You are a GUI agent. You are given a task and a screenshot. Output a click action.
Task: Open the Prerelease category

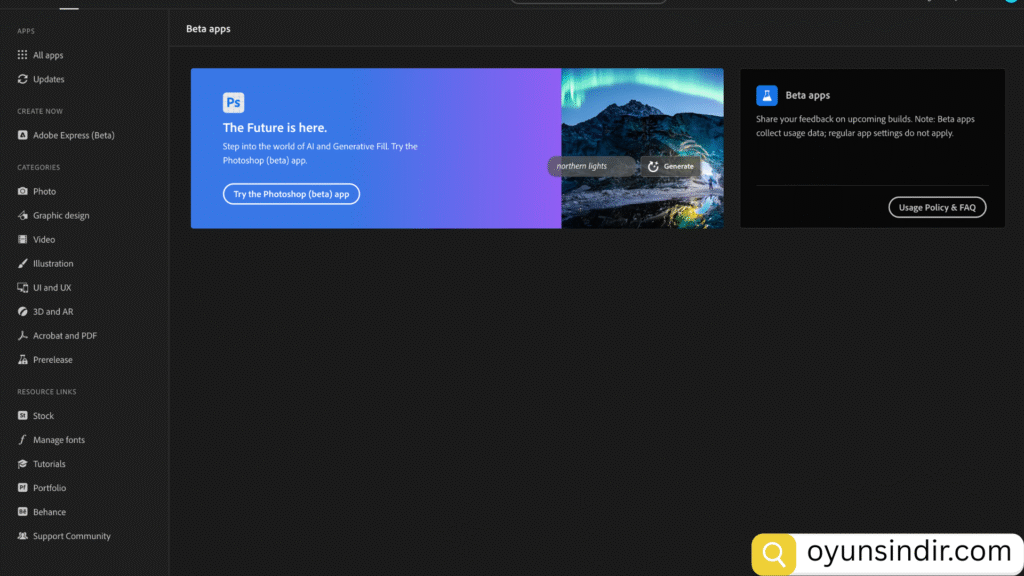tap(52, 359)
